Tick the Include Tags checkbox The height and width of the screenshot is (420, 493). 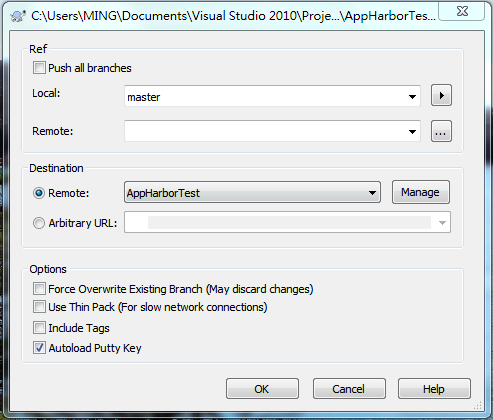pyautogui.click(x=39, y=328)
